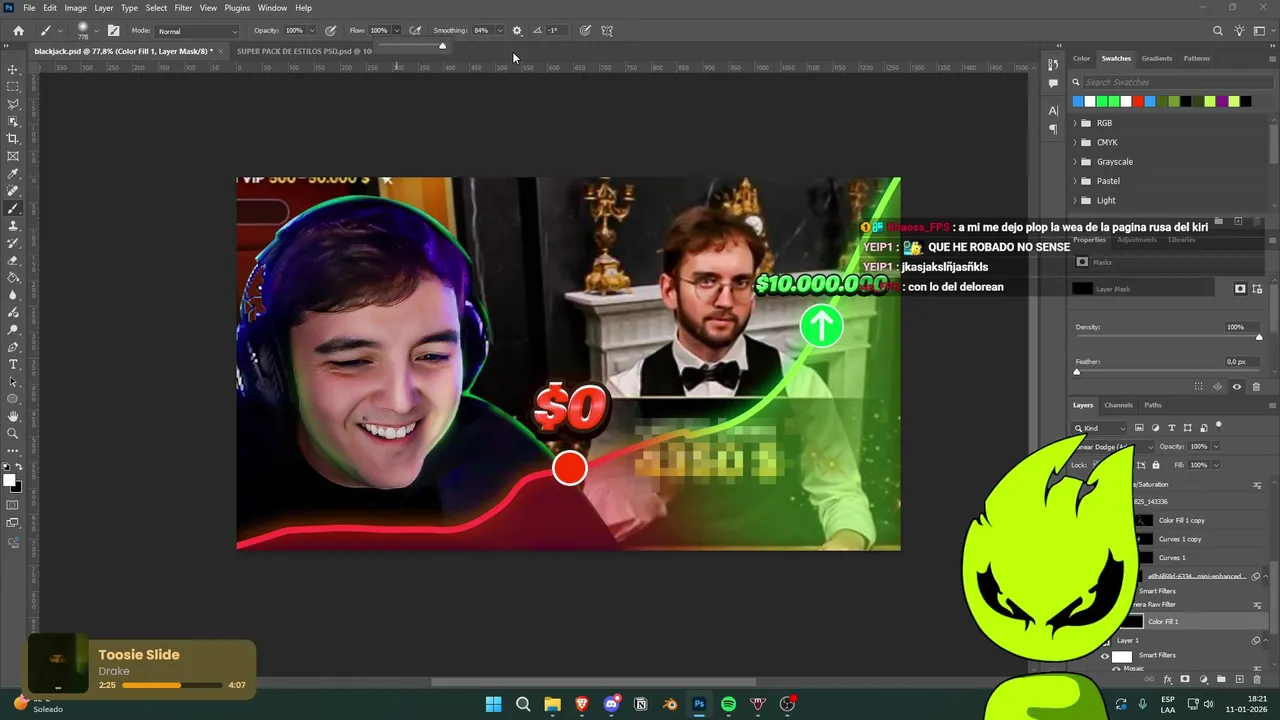The image size is (1280, 720).
Task: Switch to the Gradients tab
Action: coord(1157,58)
